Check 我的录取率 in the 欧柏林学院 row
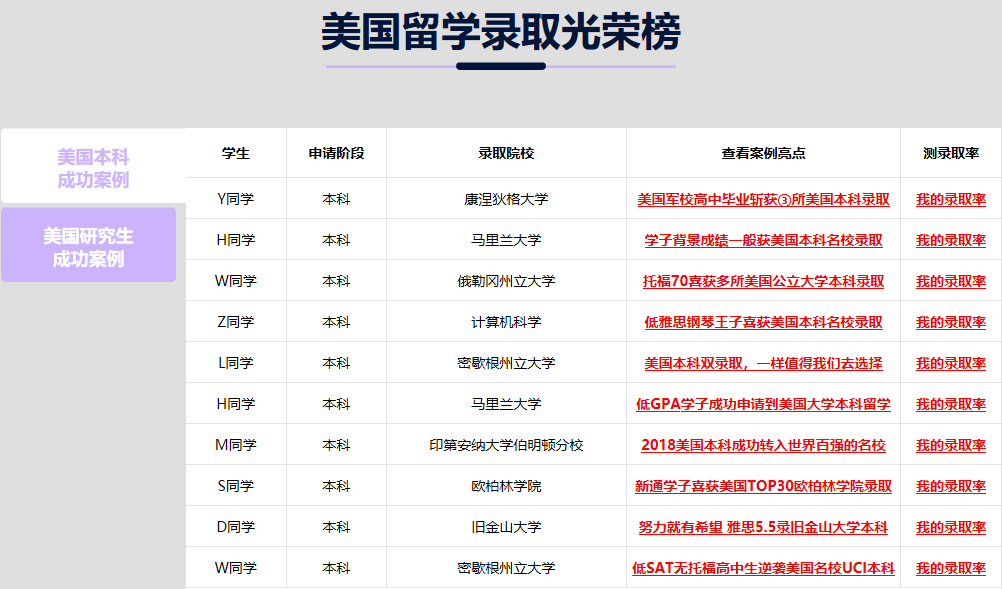Screen dimensions: 1002x589 click(x=950, y=486)
